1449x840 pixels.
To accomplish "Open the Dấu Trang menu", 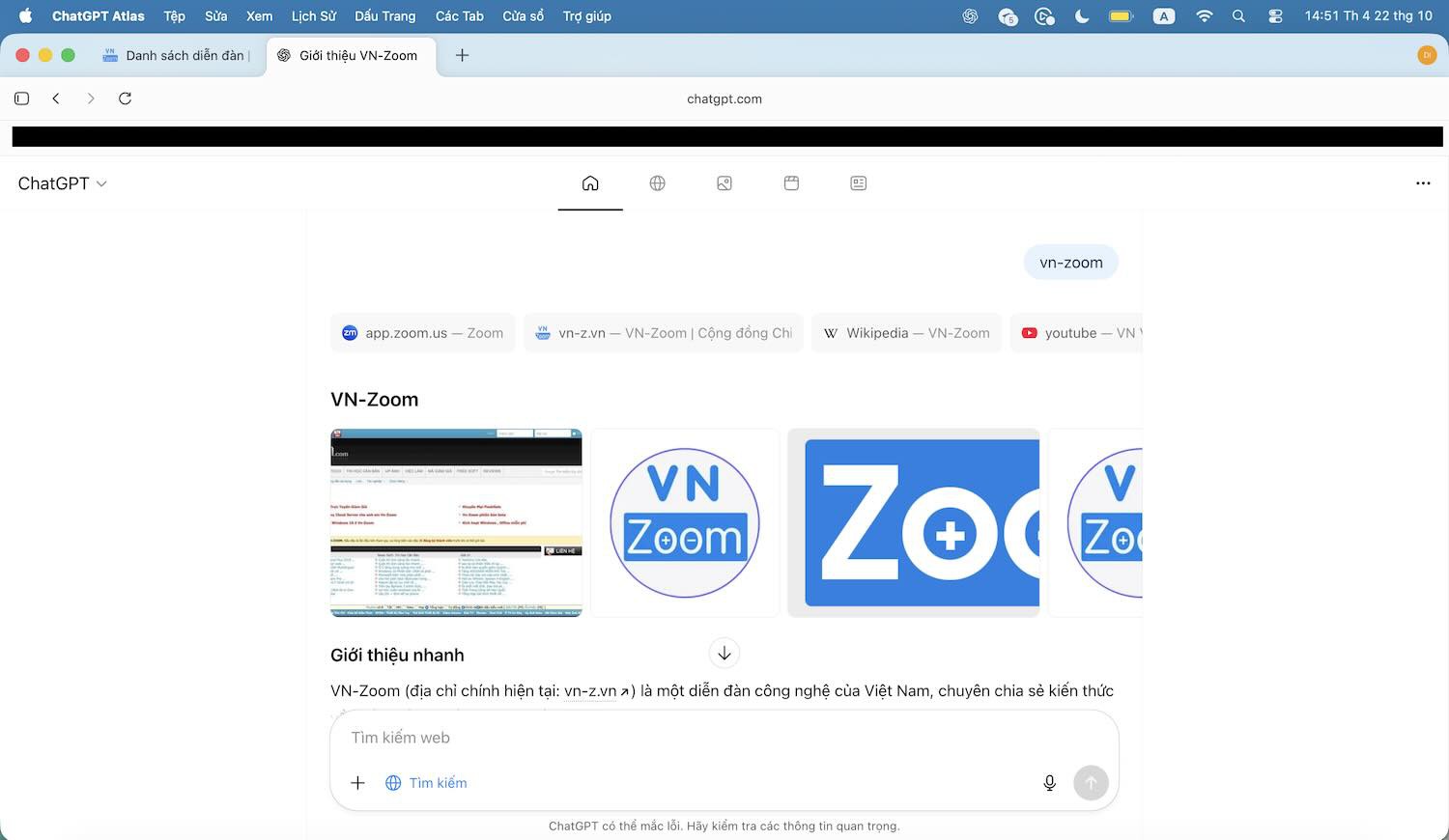I will pyautogui.click(x=384, y=16).
